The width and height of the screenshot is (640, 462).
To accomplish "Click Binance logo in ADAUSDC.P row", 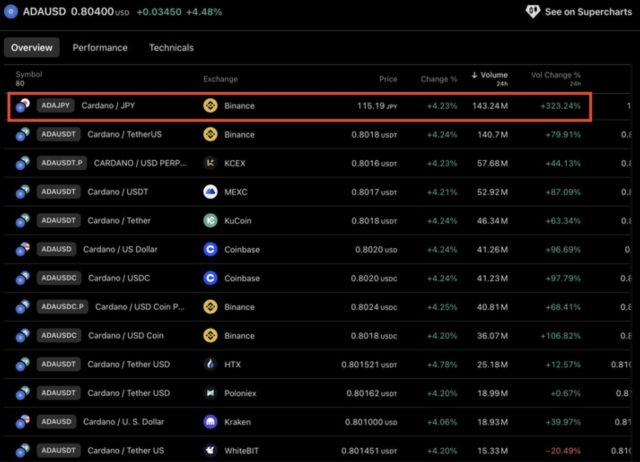I will pos(211,307).
